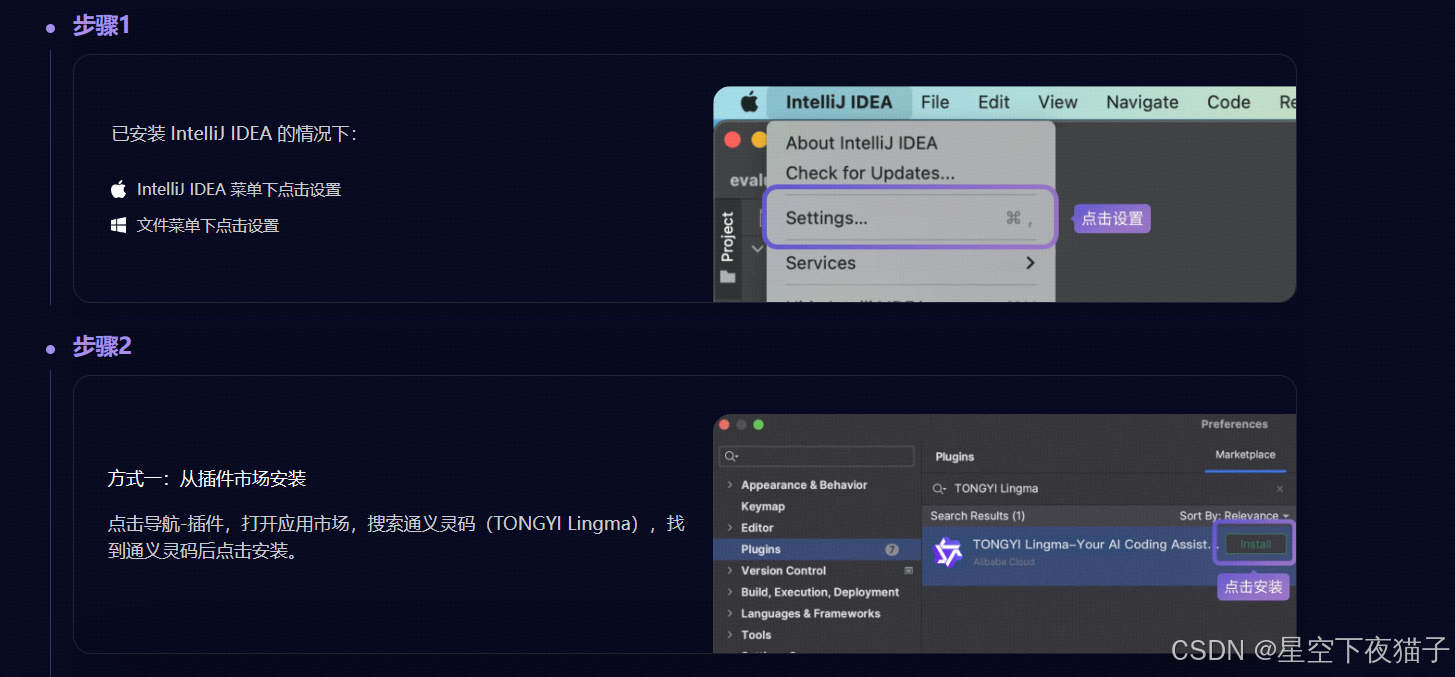Click the TONGYI Lingma search text field
The height and width of the screenshot is (677, 1455).
point(1107,489)
